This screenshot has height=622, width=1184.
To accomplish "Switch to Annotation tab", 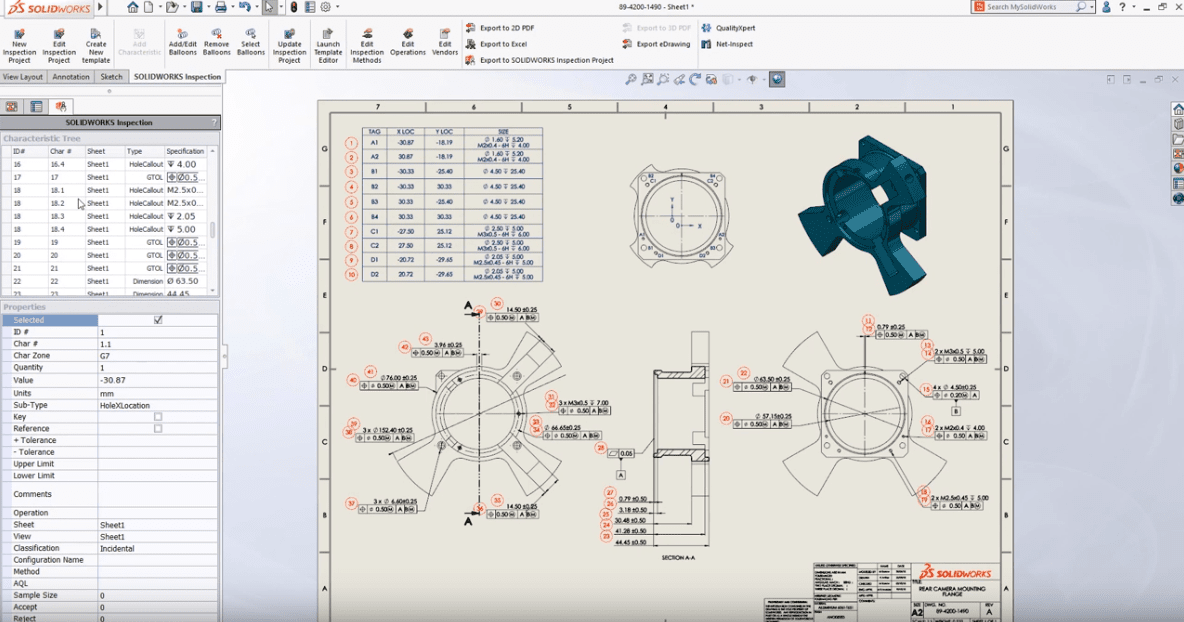I will 71,77.
